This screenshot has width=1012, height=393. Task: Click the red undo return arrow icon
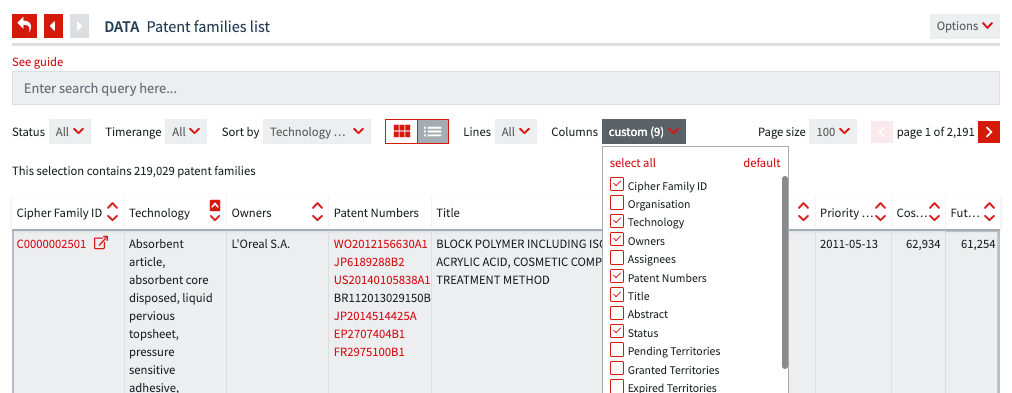click(25, 26)
